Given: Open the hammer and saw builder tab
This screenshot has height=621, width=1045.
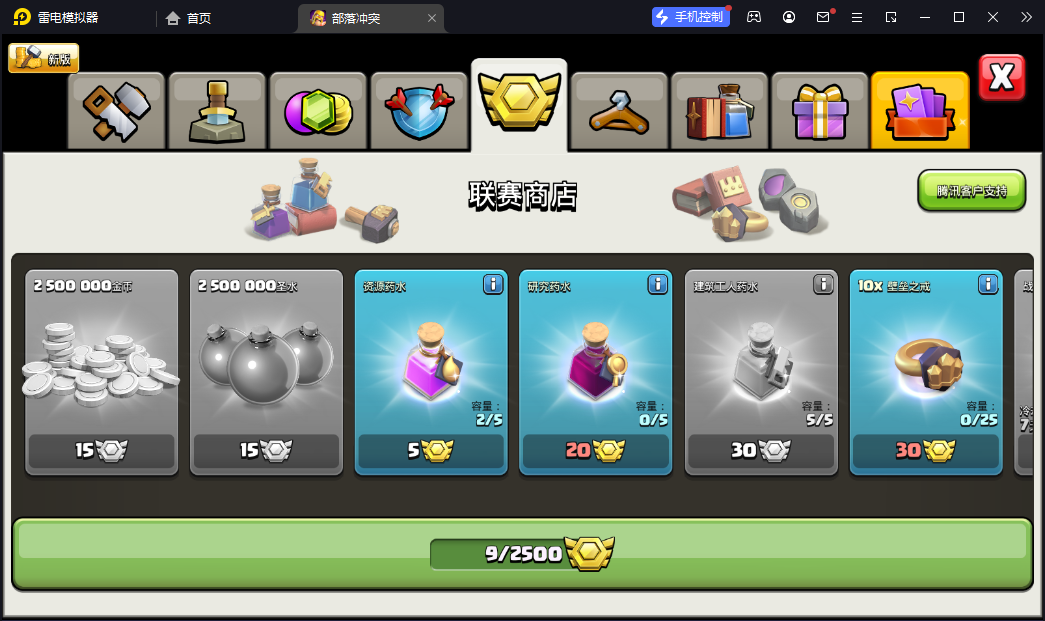Looking at the screenshot, I should click(117, 111).
